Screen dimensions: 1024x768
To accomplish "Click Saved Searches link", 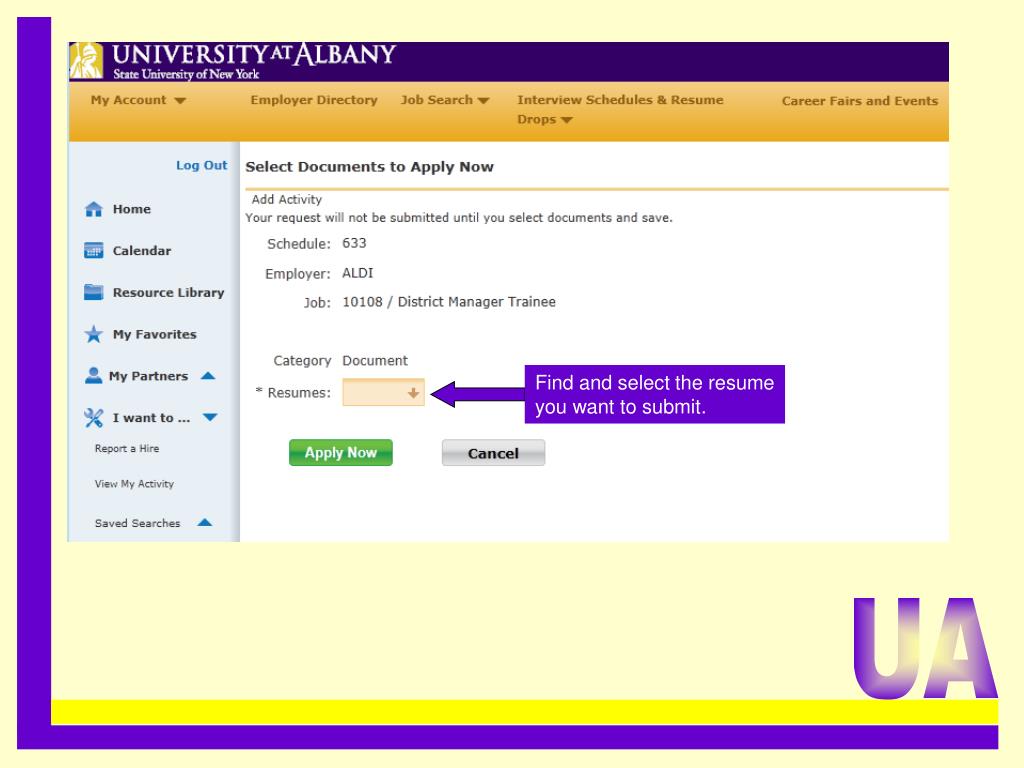I will (137, 523).
